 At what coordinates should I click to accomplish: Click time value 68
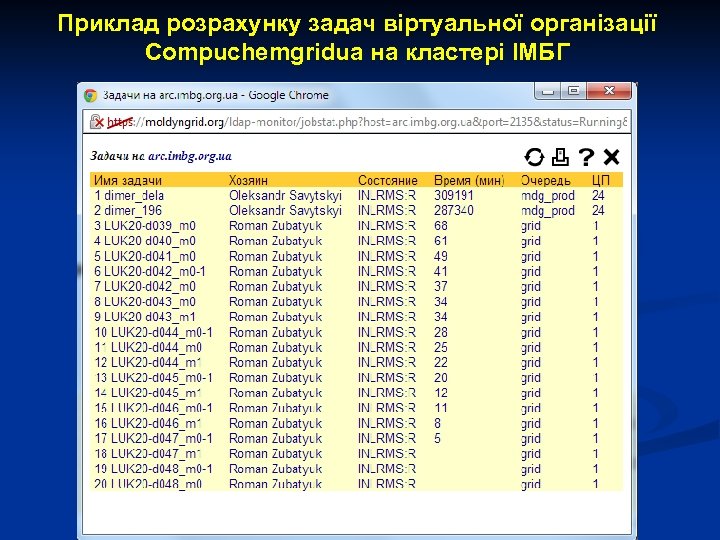[441, 226]
